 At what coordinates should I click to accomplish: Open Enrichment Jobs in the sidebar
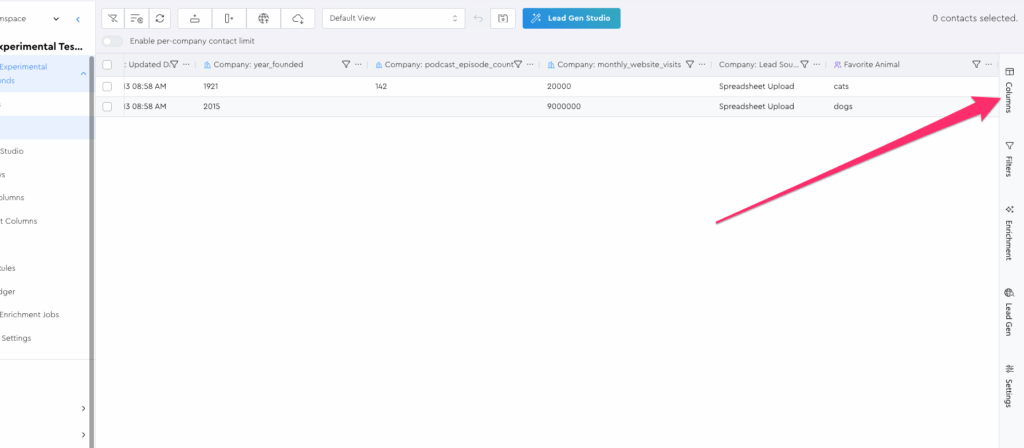[x=30, y=314]
